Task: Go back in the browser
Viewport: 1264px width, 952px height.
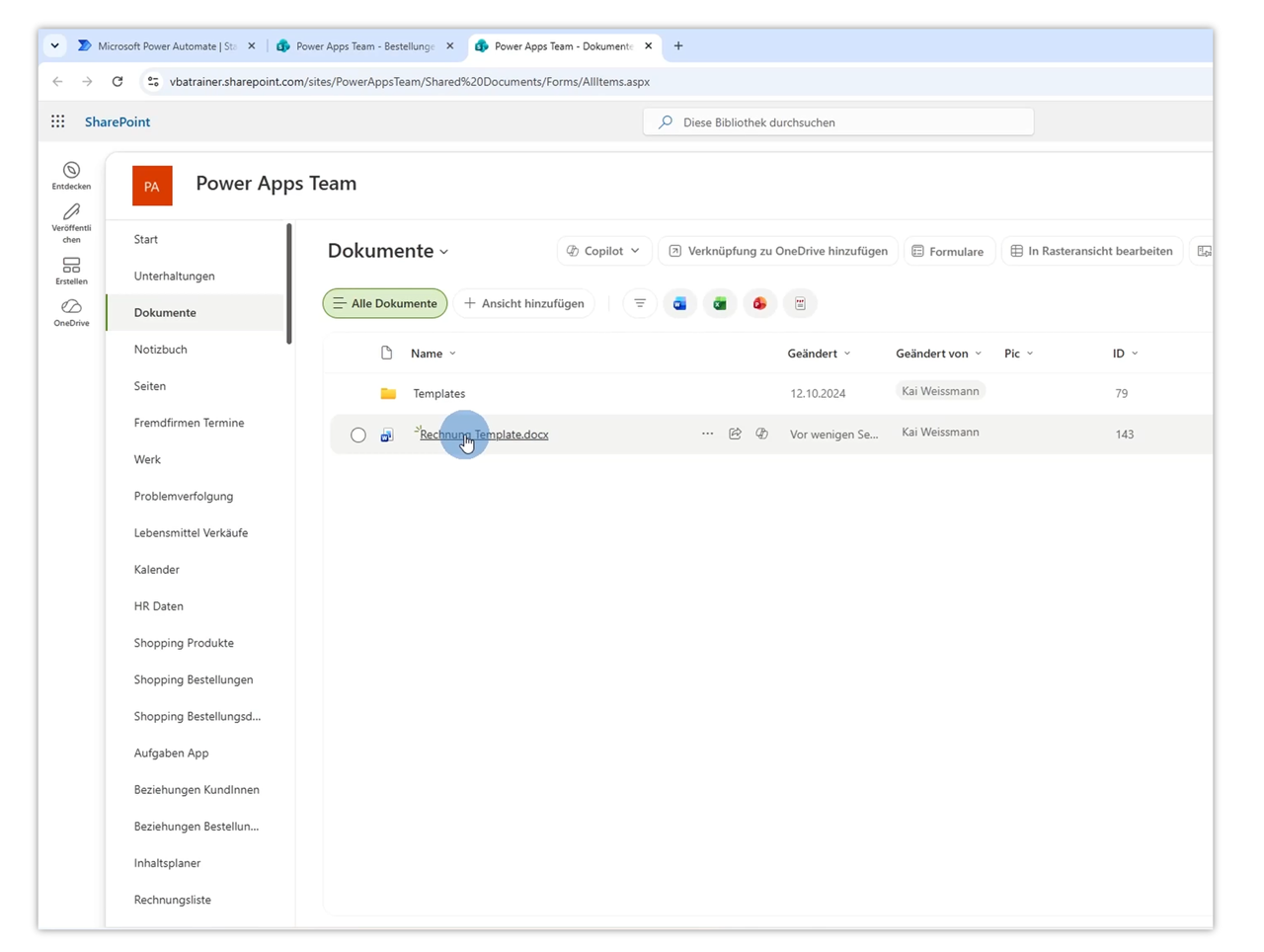Action: (x=57, y=82)
